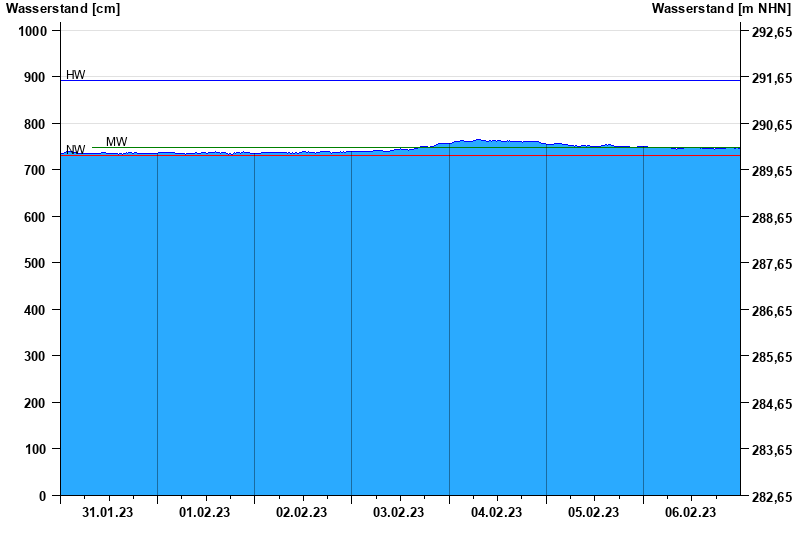Click the right axis title Wasserstand [m NHN]
800x550 pixels.
[x=722, y=9]
